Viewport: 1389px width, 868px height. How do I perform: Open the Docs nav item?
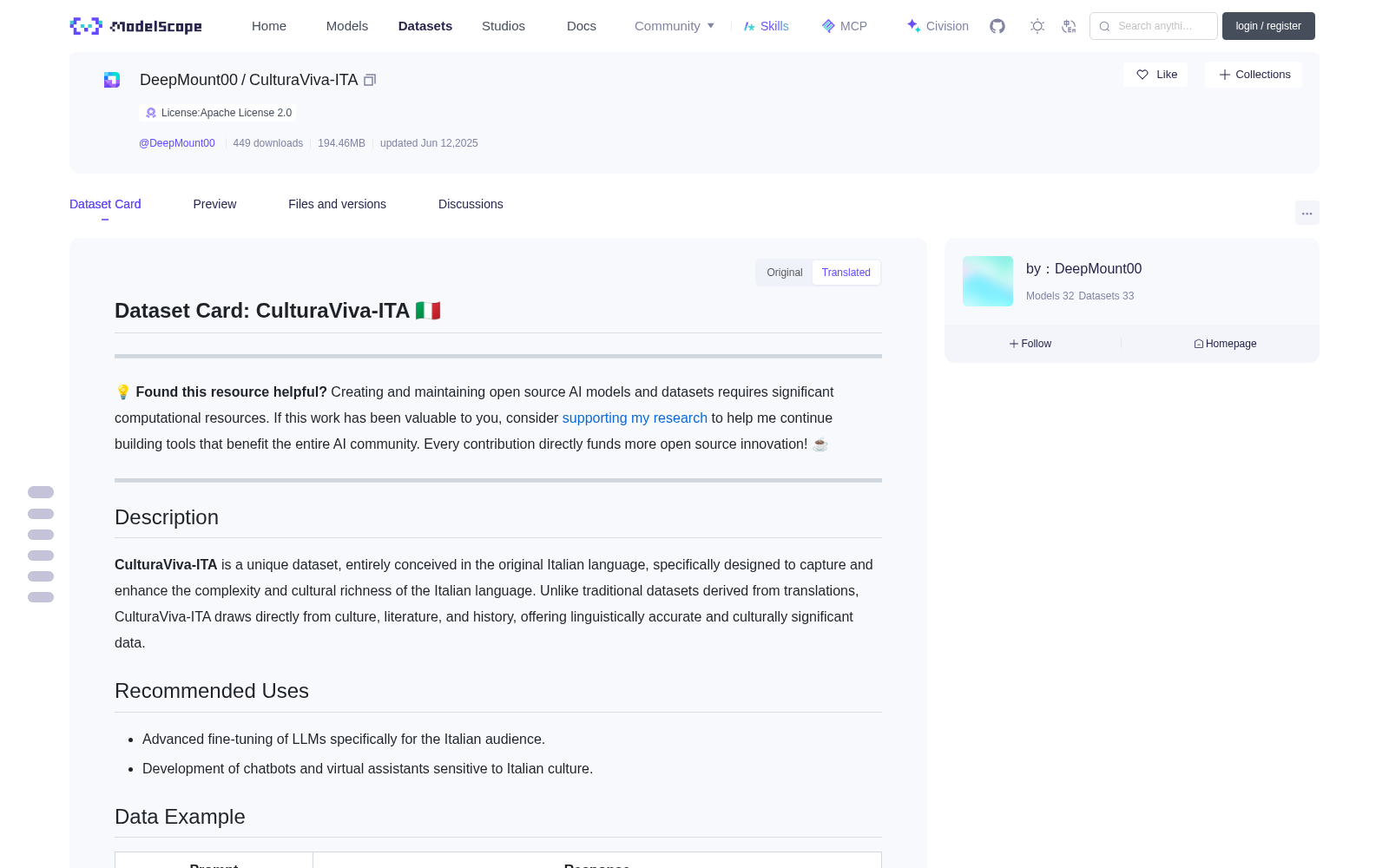[x=582, y=26]
